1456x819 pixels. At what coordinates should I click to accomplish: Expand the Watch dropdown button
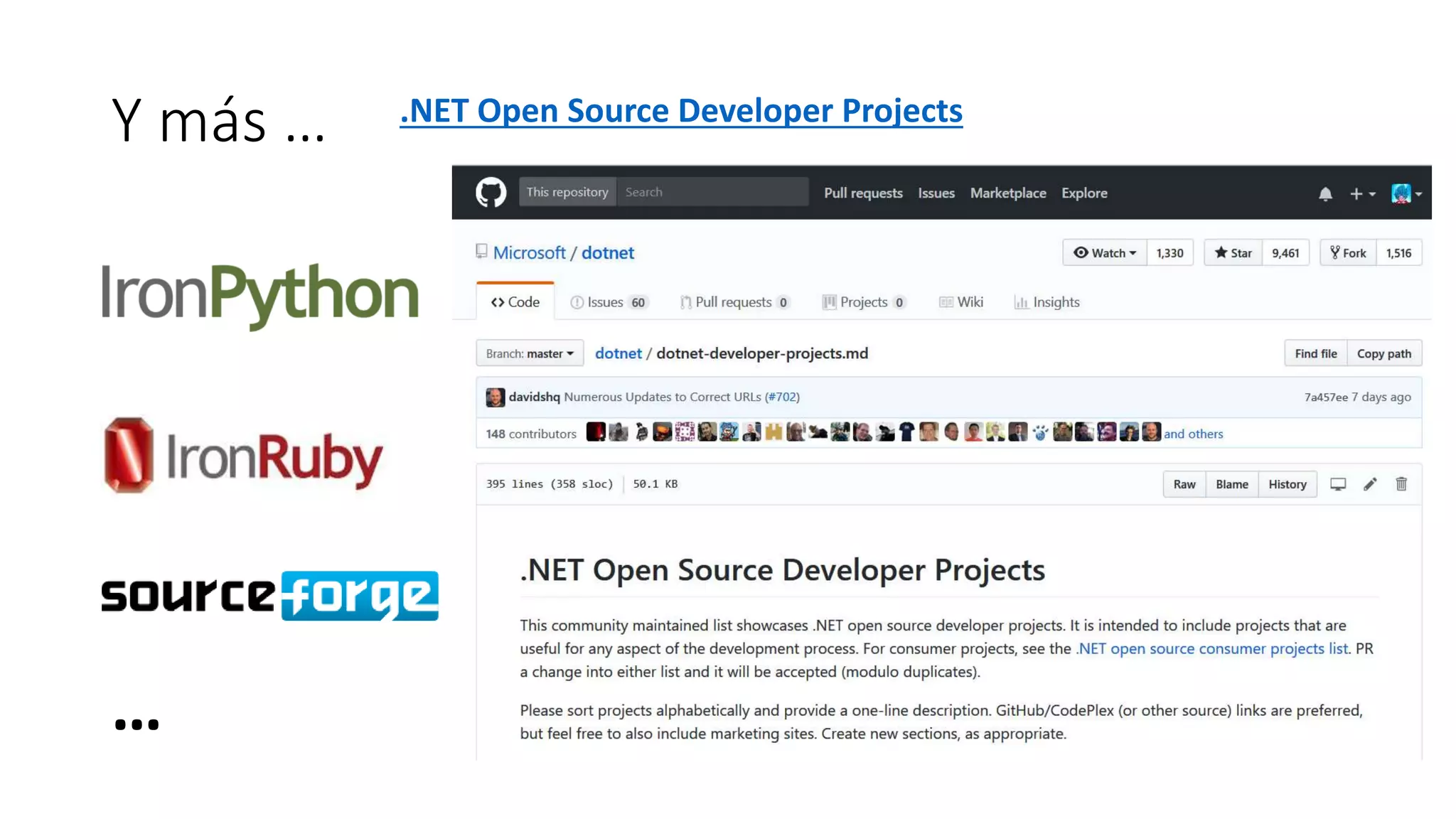pos(1105,253)
